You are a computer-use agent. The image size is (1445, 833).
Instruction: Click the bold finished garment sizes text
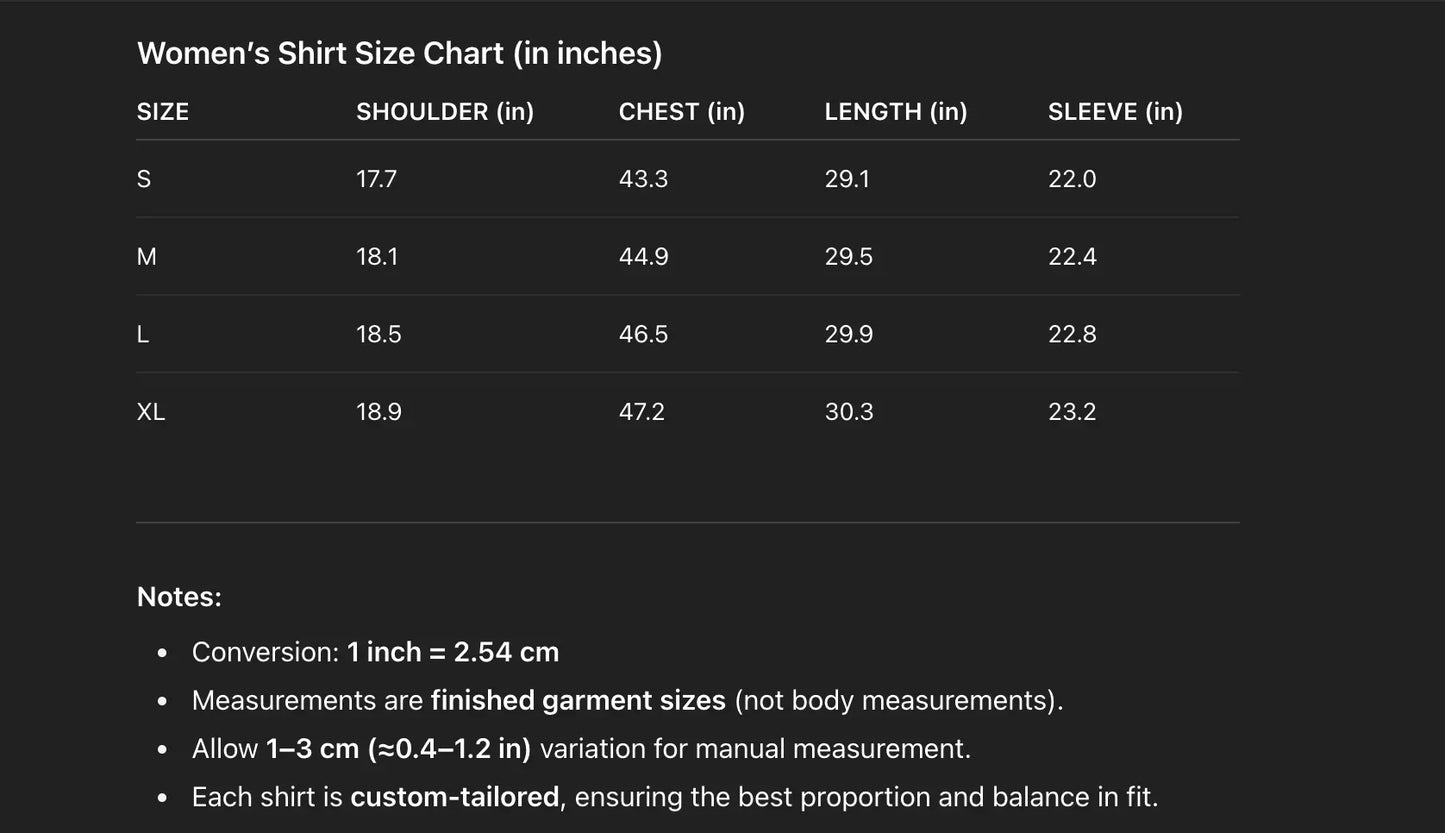click(578, 700)
